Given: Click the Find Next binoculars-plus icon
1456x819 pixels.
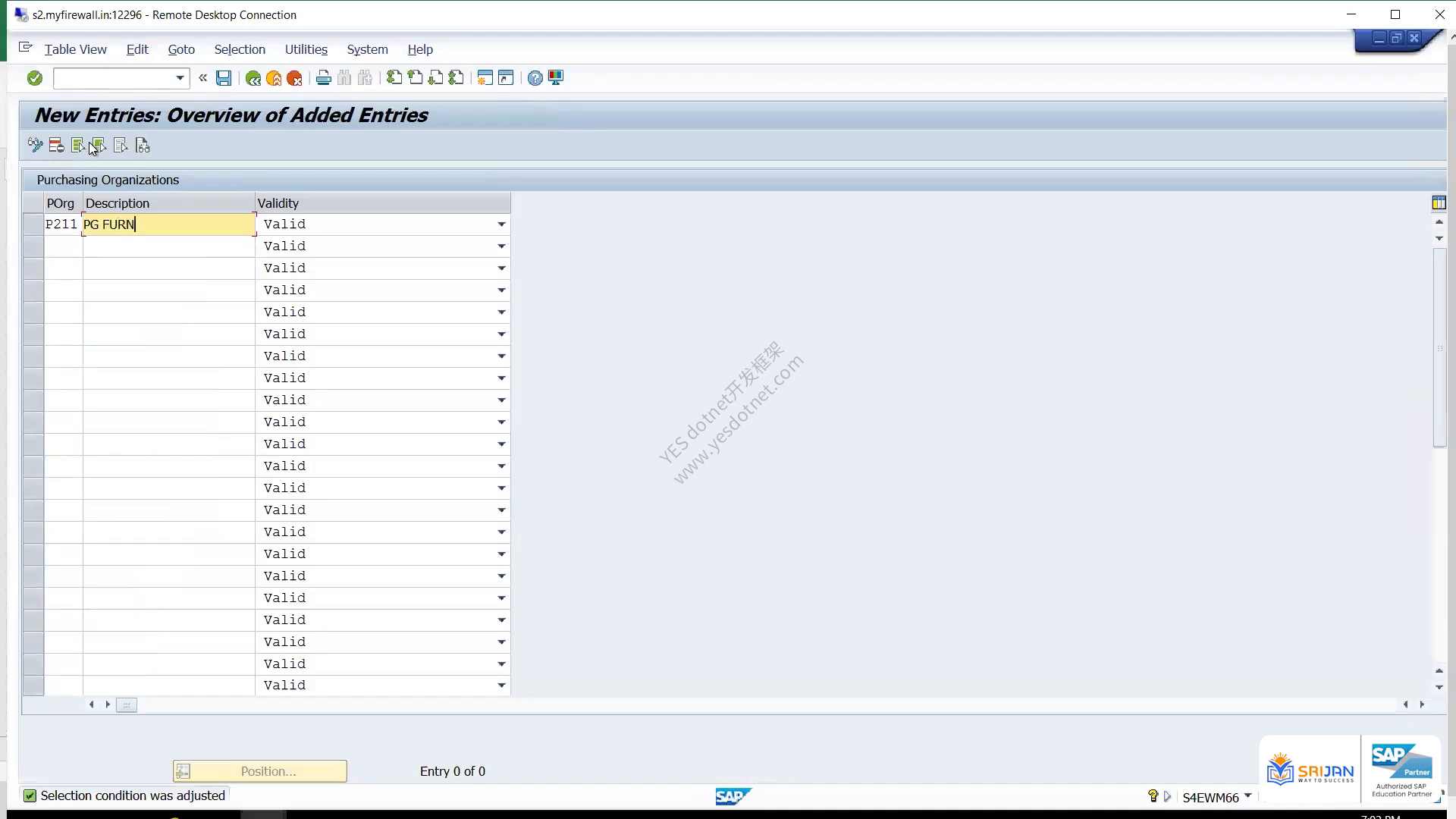Looking at the screenshot, I should 365,78.
